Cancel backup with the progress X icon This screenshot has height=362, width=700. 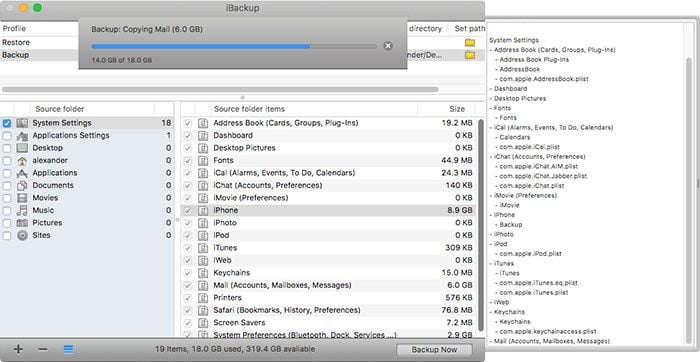click(388, 46)
